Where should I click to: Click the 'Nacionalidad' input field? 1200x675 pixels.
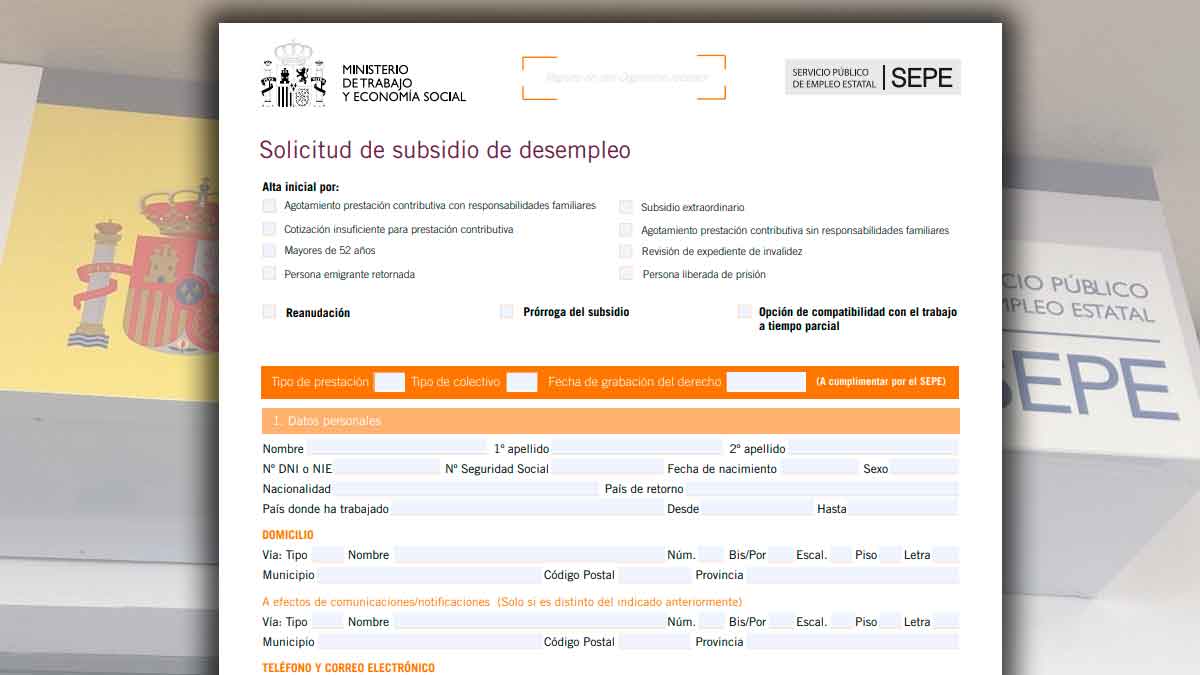[x=465, y=489]
